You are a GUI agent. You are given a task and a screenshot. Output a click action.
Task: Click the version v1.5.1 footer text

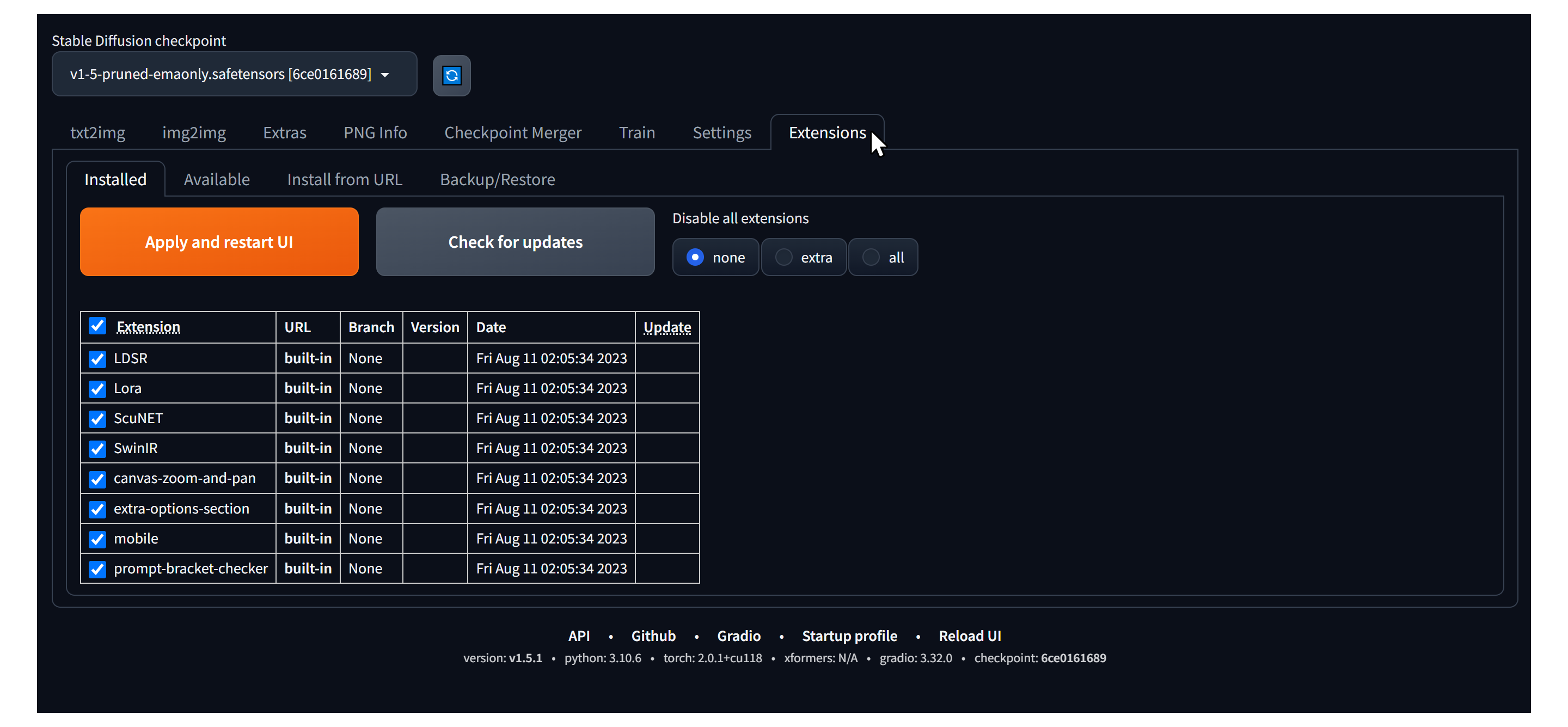pyautogui.click(x=525, y=658)
